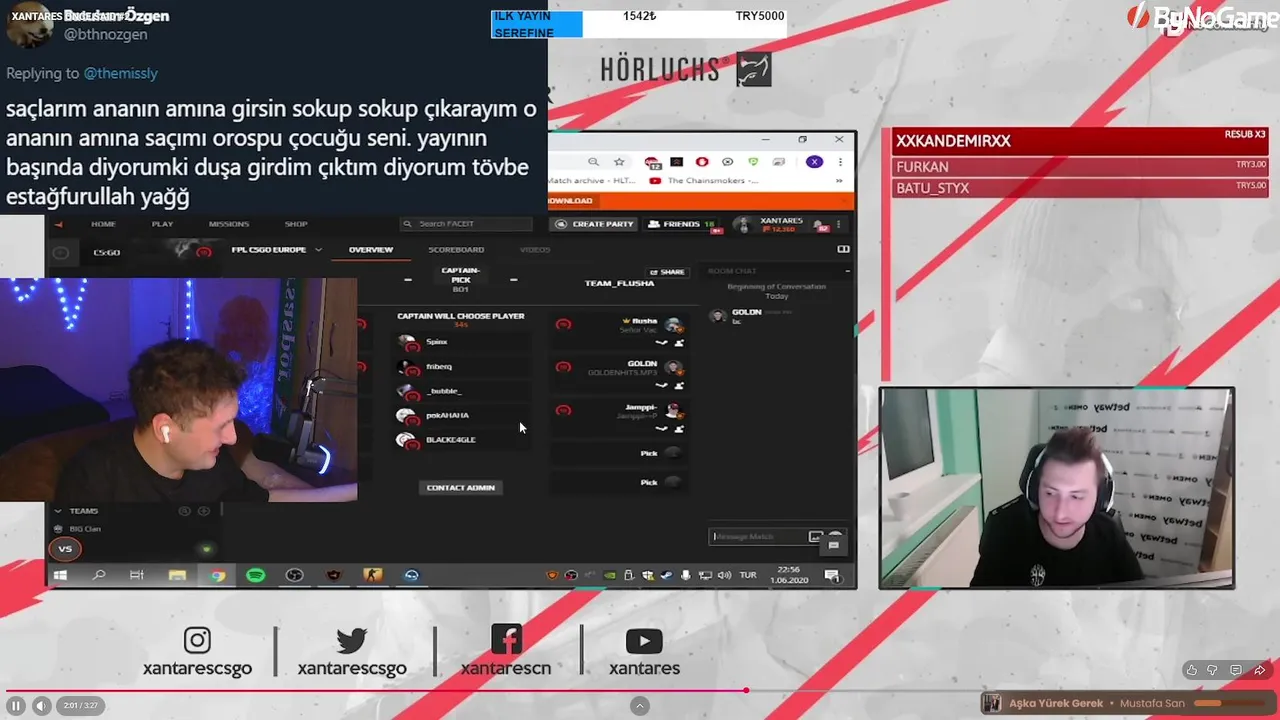Switch to the SCOREBOARD tab

[x=456, y=250]
